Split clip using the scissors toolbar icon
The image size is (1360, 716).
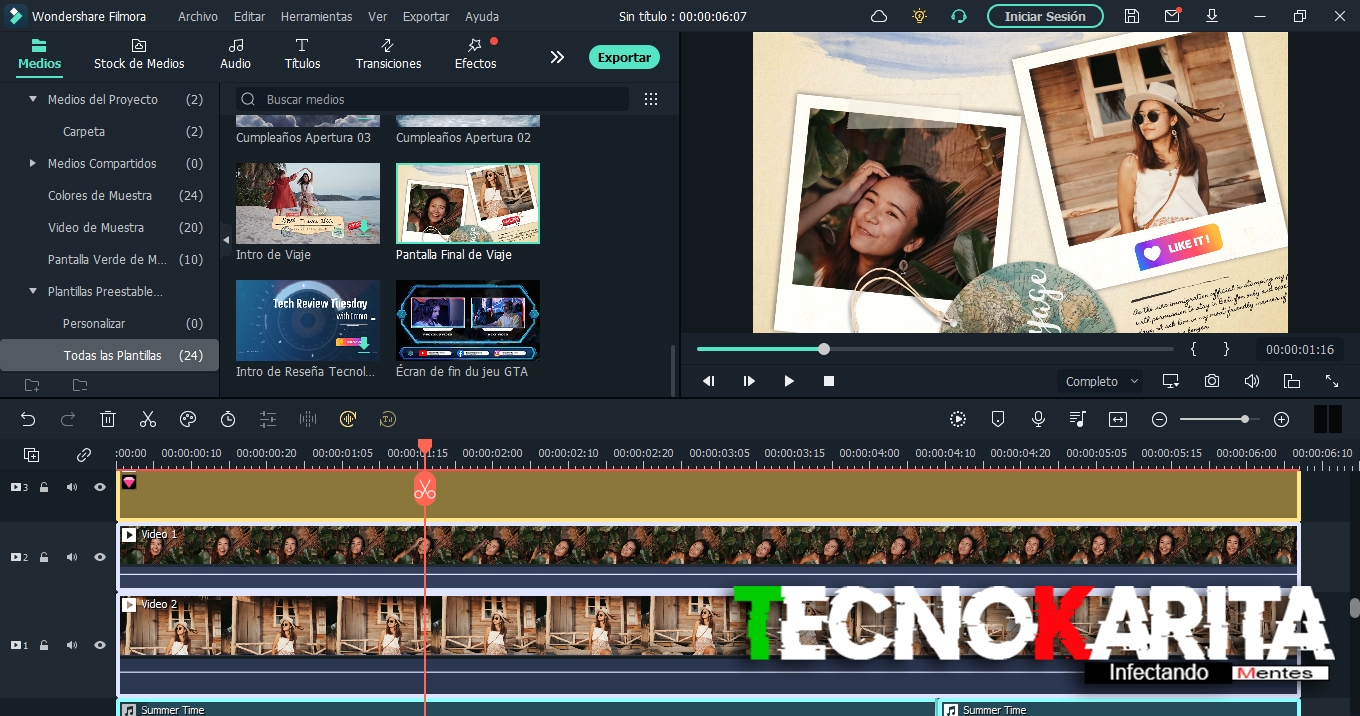(x=148, y=419)
